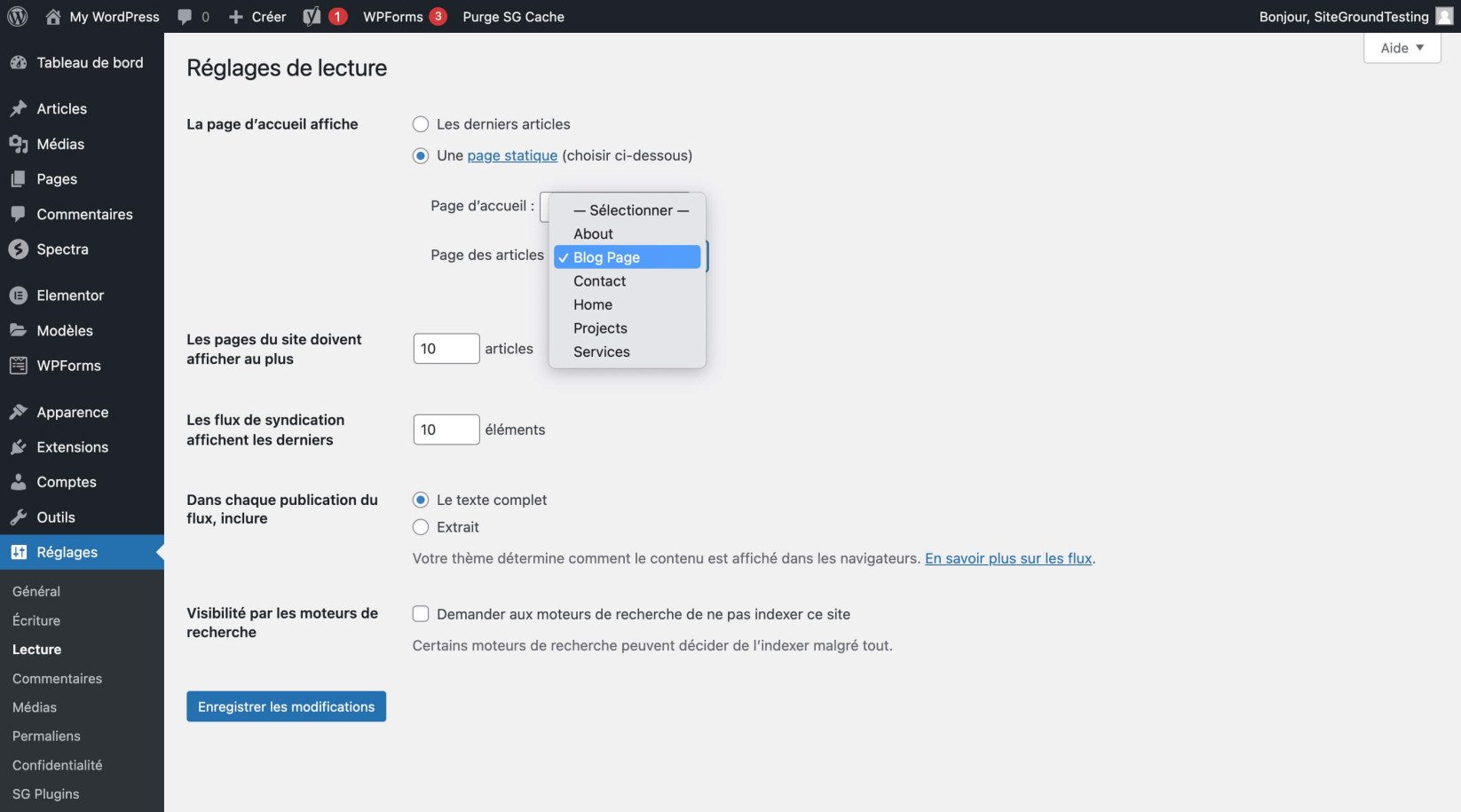Click the Apparence brush icon
This screenshot has height=812, width=1461.
point(19,412)
